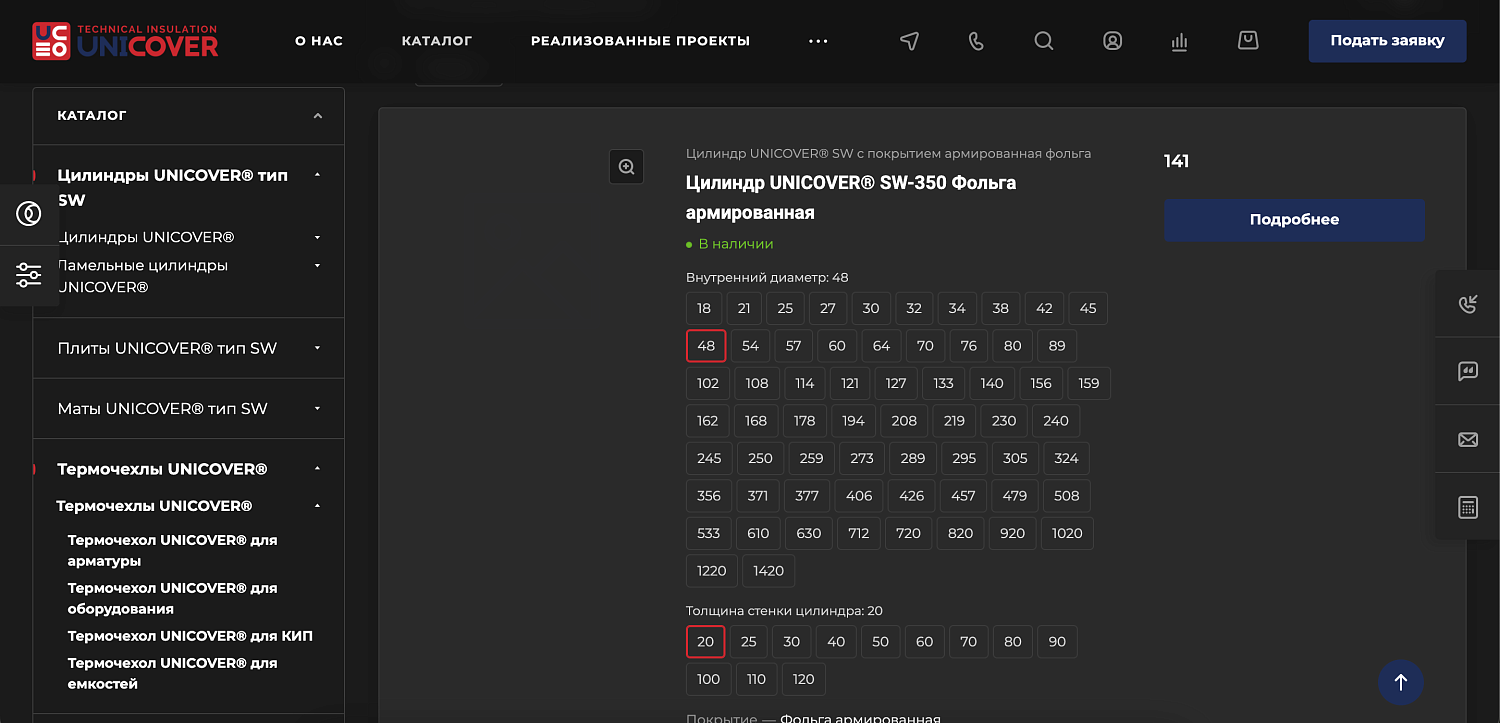1500x723 pixels.
Task: Open site search via magnifier icon
Action: click(x=1044, y=41)
